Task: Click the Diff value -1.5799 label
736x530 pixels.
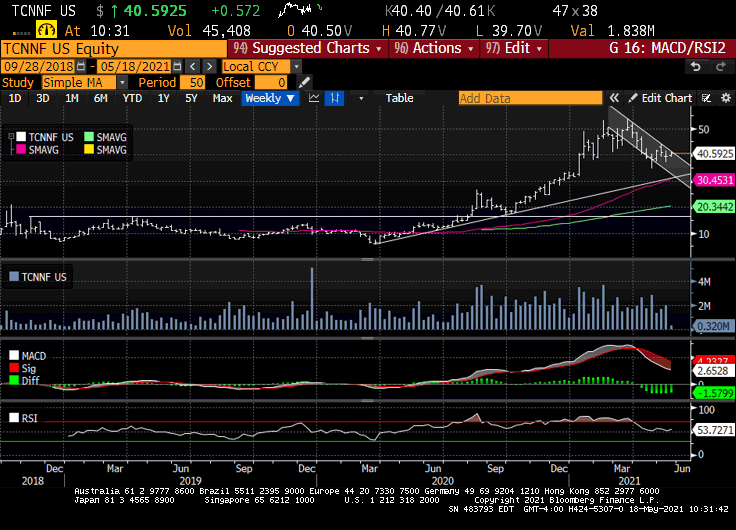Action: tap(714, 392)
